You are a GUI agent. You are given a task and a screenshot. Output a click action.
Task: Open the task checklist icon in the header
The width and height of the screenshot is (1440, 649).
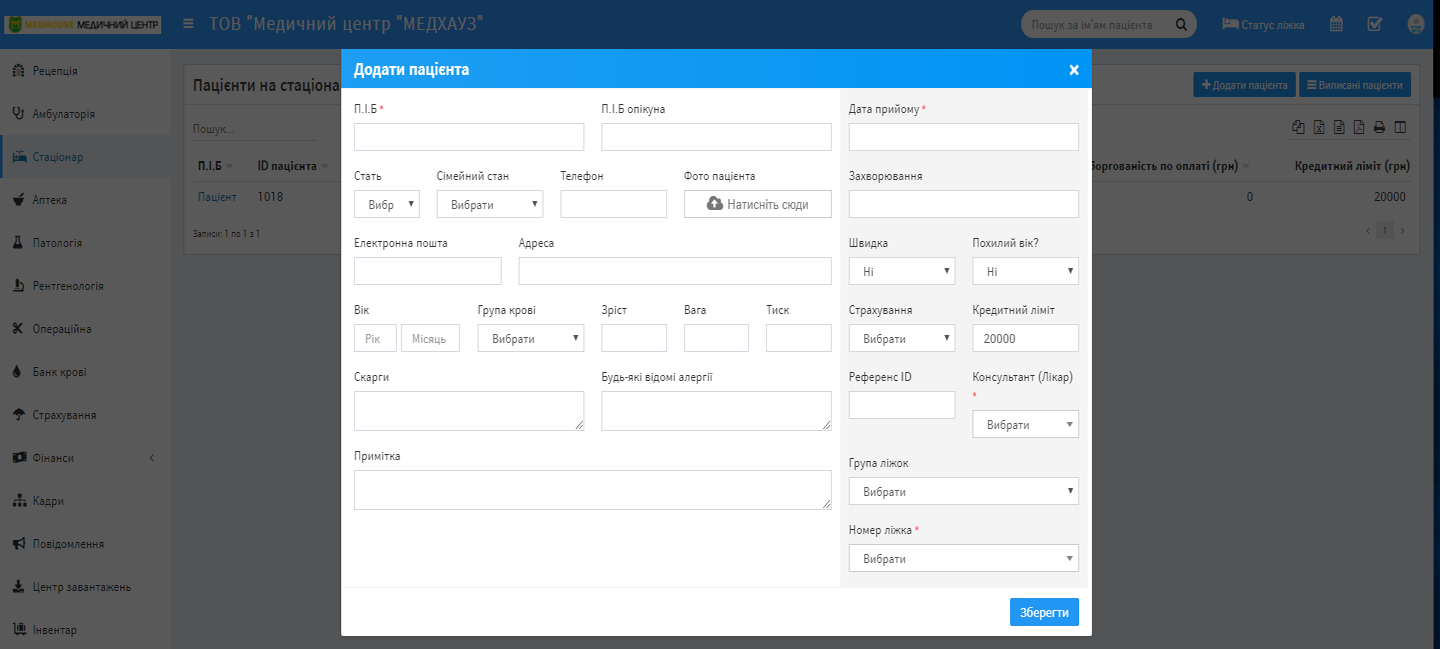point(1374,24)
